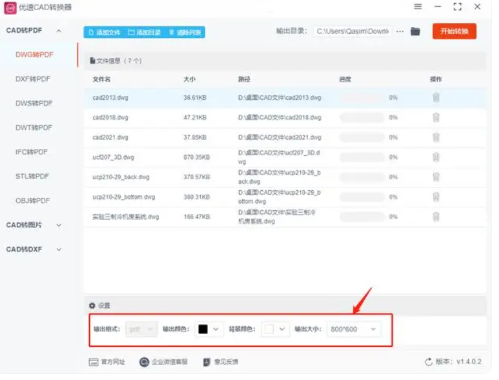
Task: Click the progress column header
Action: click(345, 79)
